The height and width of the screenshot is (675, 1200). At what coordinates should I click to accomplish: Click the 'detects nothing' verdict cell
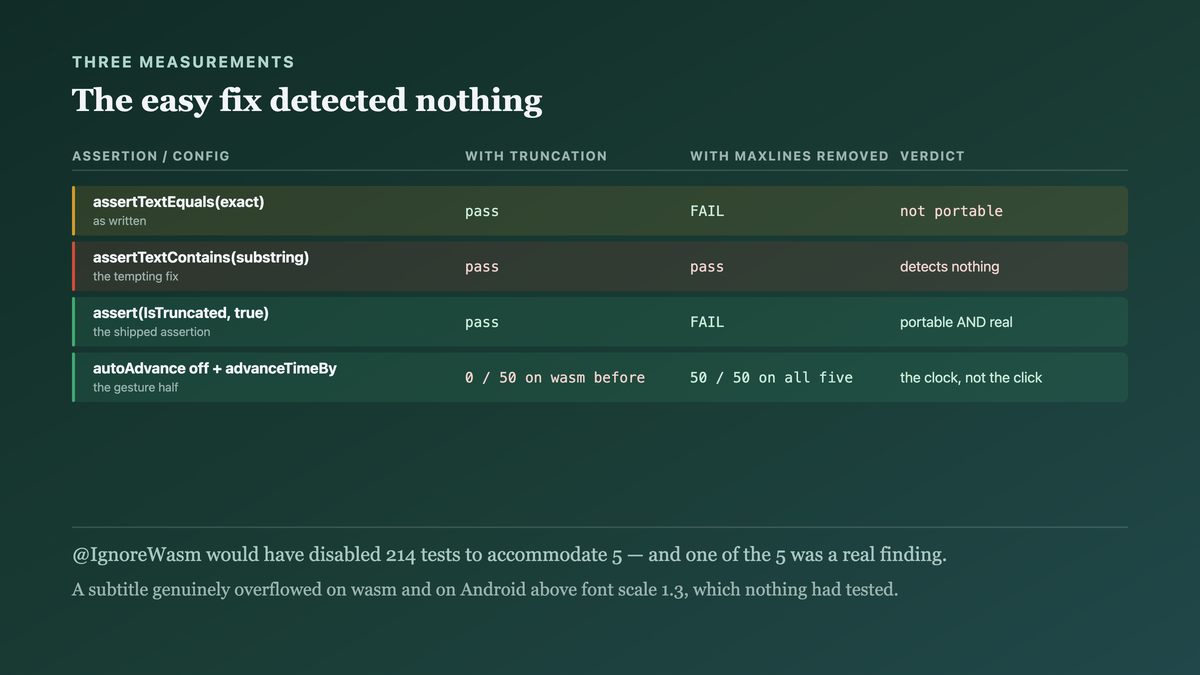[949, 267]
